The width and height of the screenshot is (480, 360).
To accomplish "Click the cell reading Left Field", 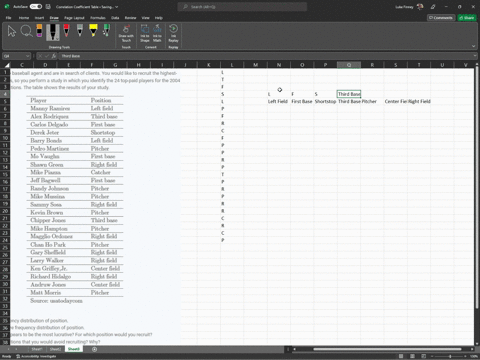I will pyautogui.click(x=278, y=101).
